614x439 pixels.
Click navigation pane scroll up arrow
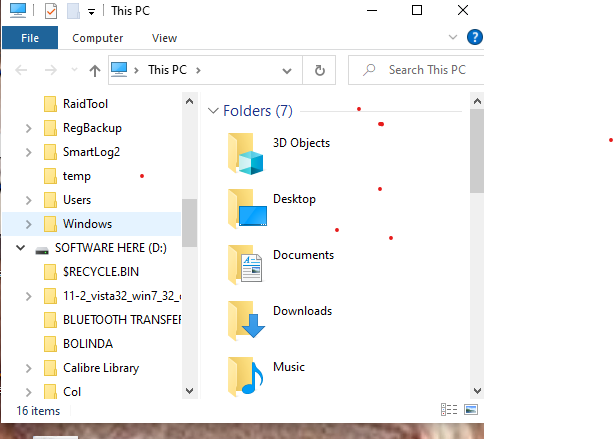click(190, 101)
